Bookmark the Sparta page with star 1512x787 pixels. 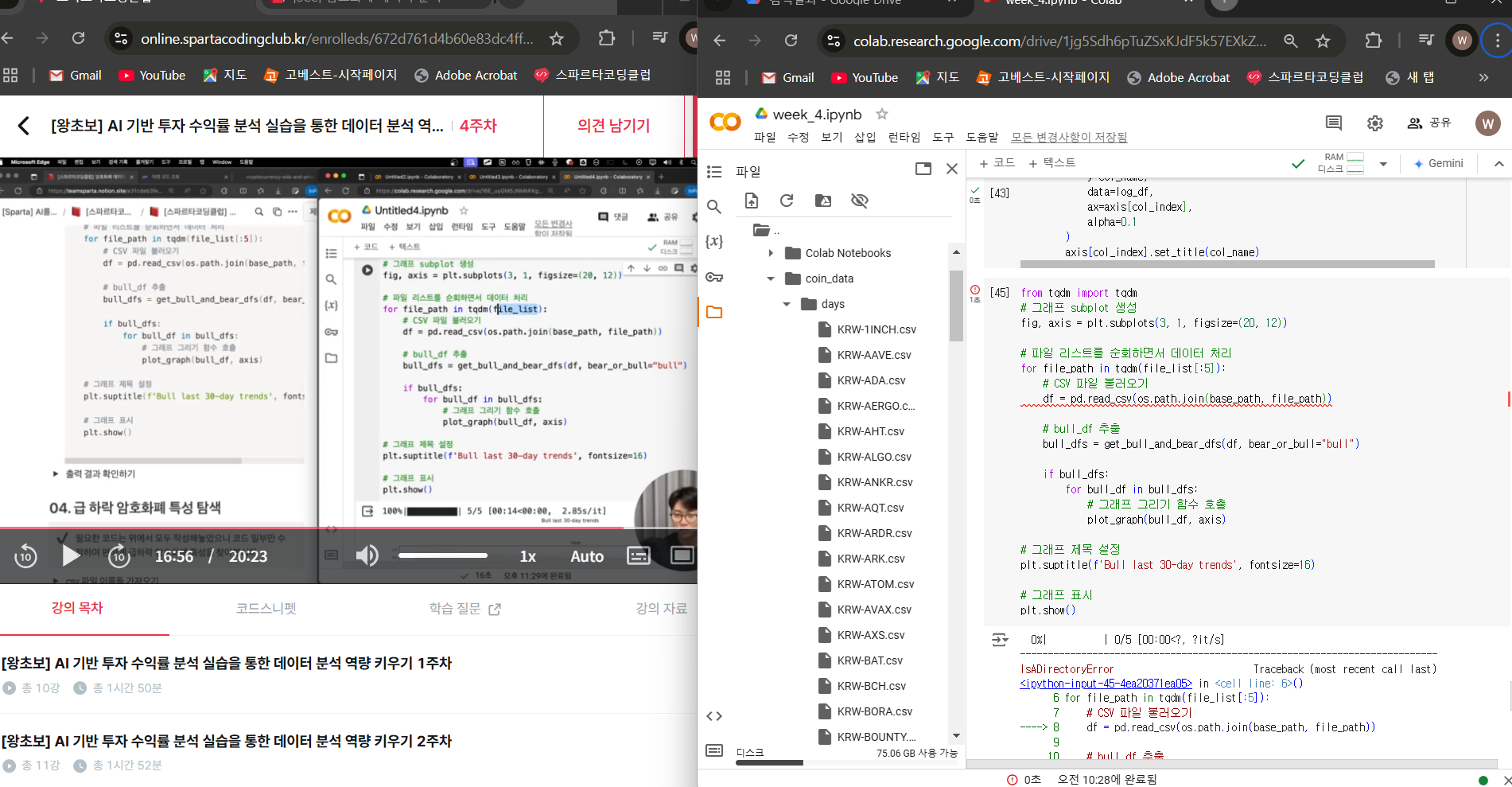(x=557, y=38)
